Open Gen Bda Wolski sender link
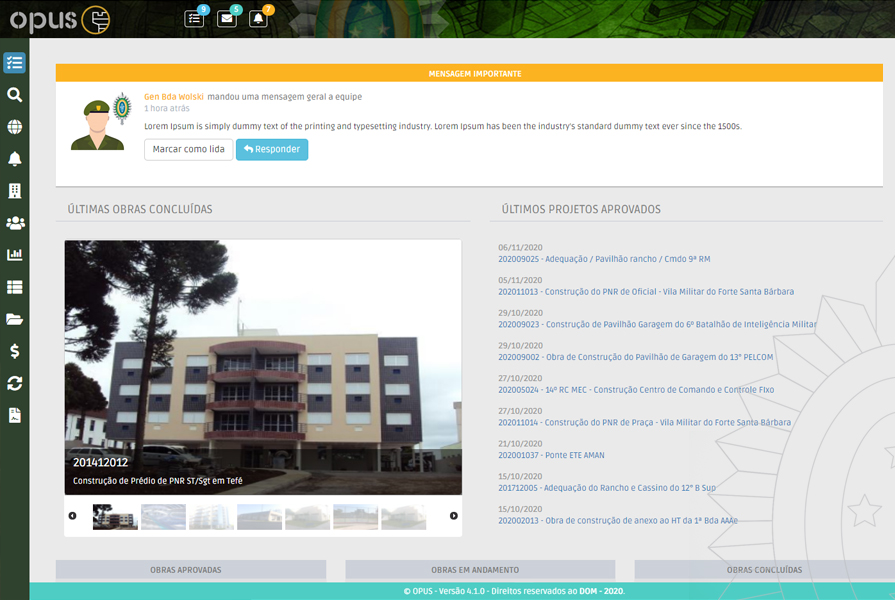Viewport: 895px width, 600px height. click(x=174, y=97)
